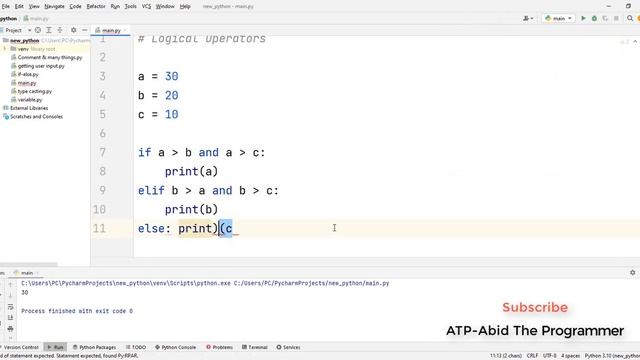Hide the Project panel with minus icon
This screenshot has height=360, width=640.
84,30
